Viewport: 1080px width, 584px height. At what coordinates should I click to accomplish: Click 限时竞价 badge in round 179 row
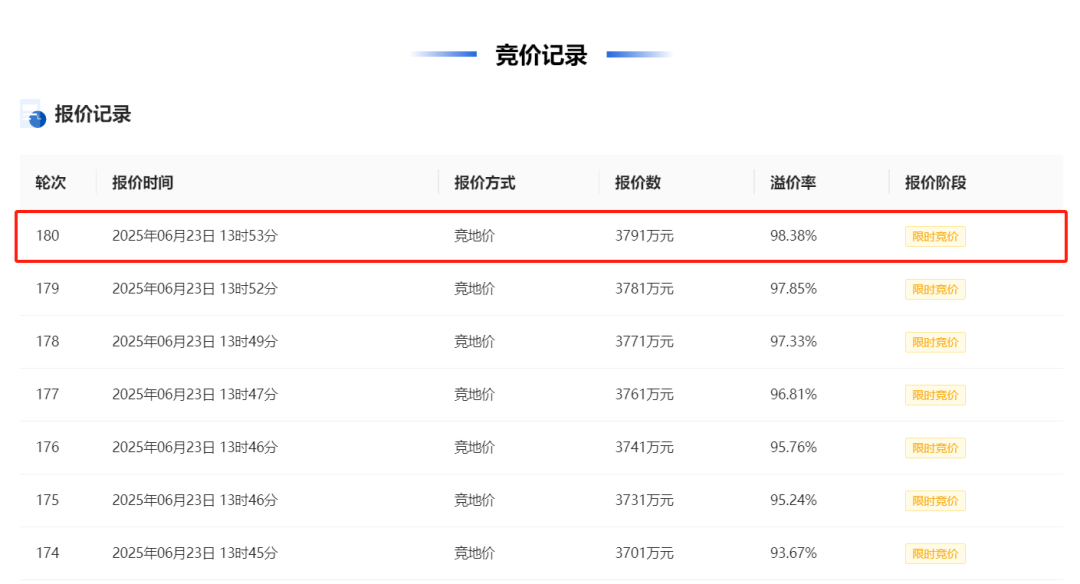point(935,289)
